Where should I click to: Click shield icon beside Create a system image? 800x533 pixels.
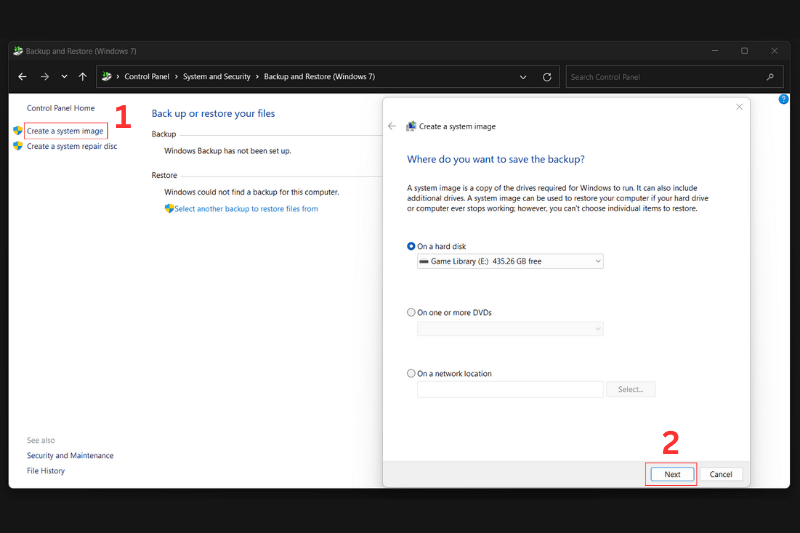18,131
